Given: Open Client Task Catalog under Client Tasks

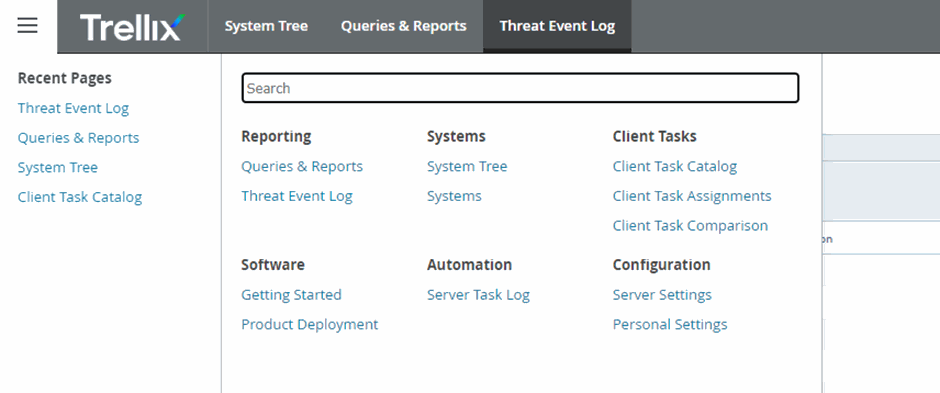Looking at the screenshot, I should click(x=675, y=166).
